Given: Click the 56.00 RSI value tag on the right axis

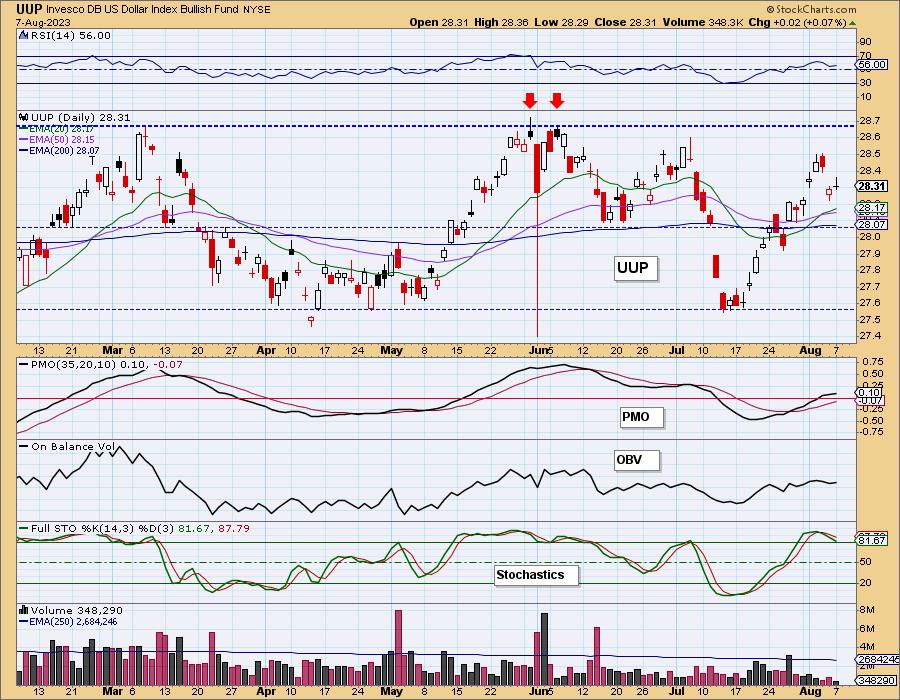Looking at the screenshot, I should click(872, 65).
